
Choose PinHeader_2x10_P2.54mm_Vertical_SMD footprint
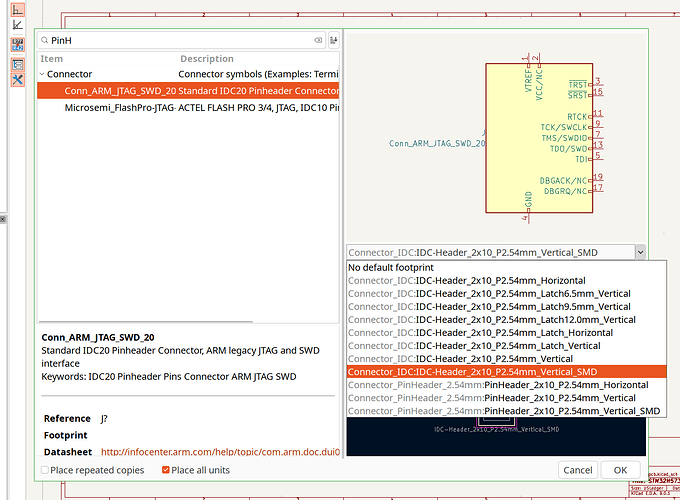(x=506, y=411)
